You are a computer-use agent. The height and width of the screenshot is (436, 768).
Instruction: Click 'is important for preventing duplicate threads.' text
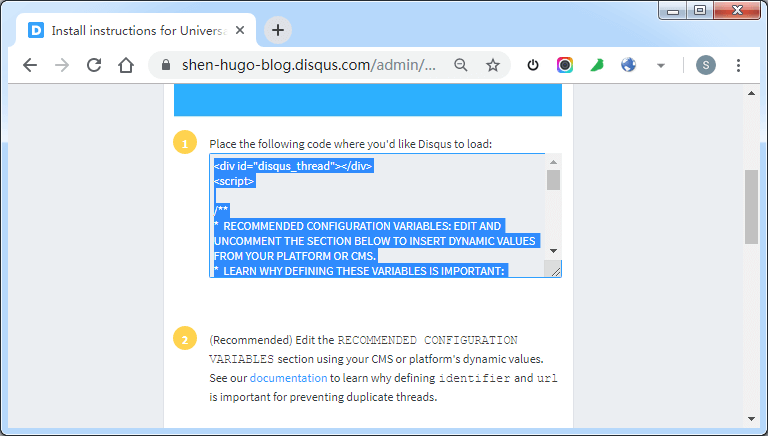(323, 397)
